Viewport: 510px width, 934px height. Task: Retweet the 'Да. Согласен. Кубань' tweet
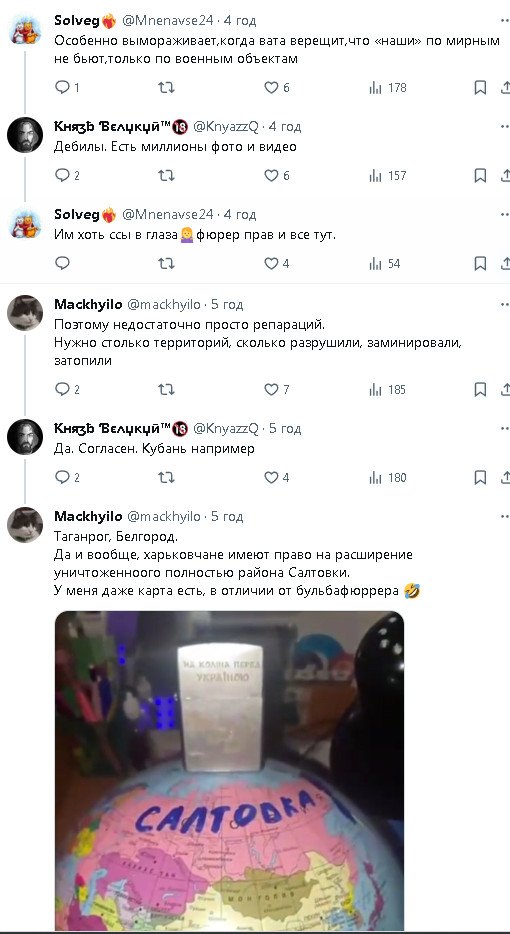[166, 477]
